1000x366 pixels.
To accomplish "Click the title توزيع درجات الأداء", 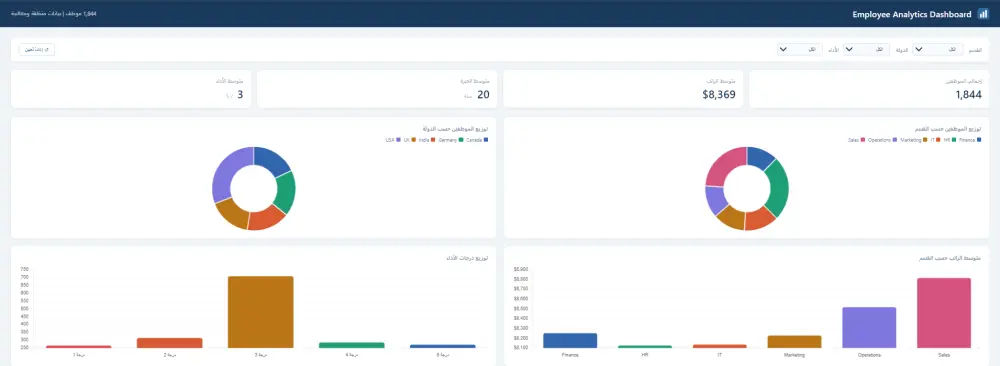I will click(x=468, y=258).
